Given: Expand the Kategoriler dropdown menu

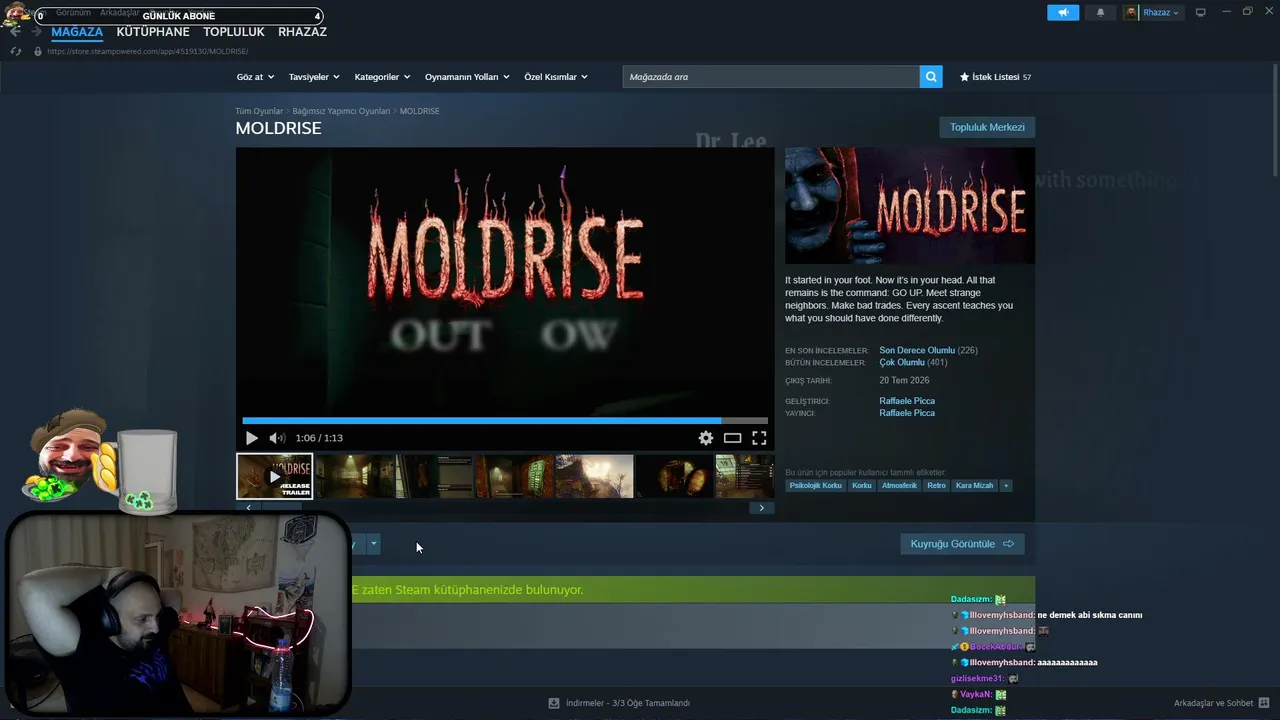Looking at the screenshot, I should tap(382, 77).
